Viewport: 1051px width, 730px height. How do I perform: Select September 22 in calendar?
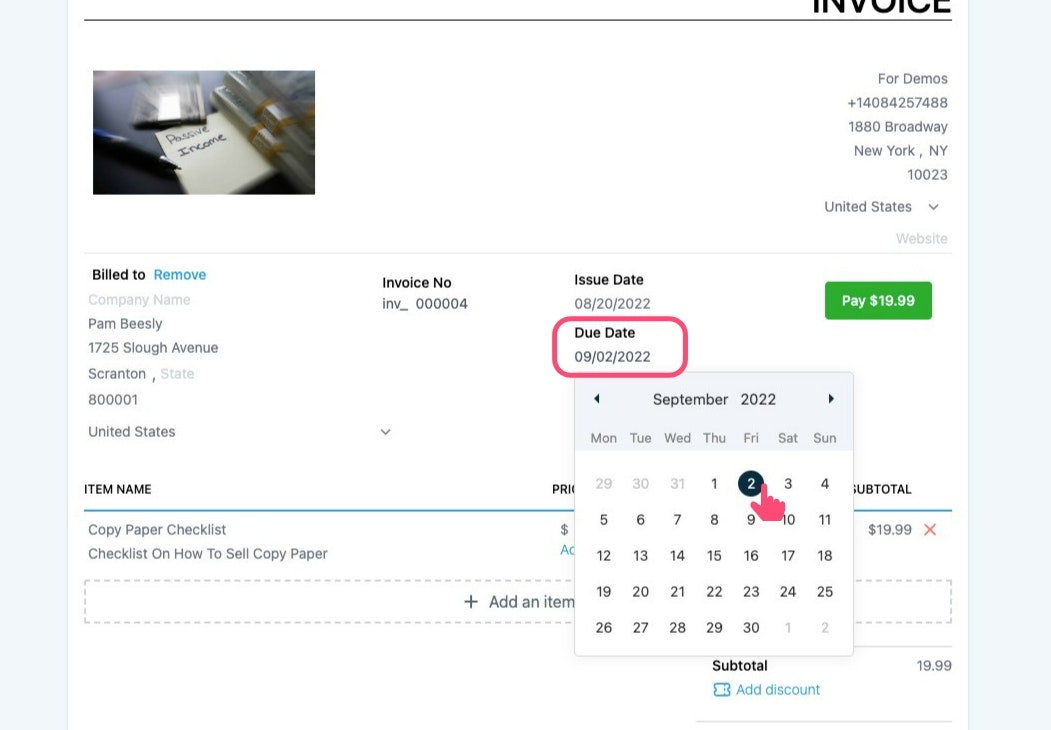coord(715,592)
